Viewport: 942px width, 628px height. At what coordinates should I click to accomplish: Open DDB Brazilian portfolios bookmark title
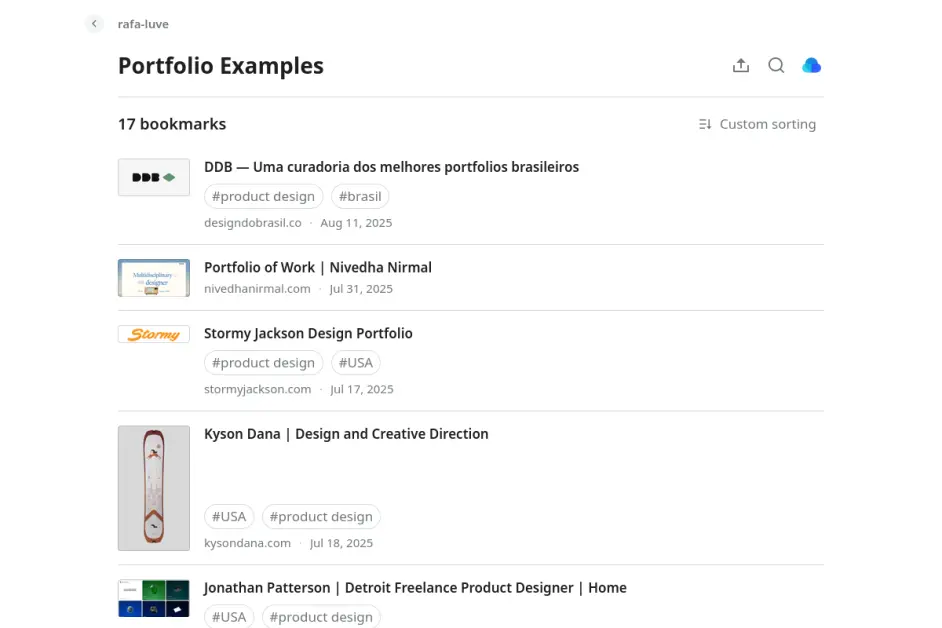click(x=391, y=167)
